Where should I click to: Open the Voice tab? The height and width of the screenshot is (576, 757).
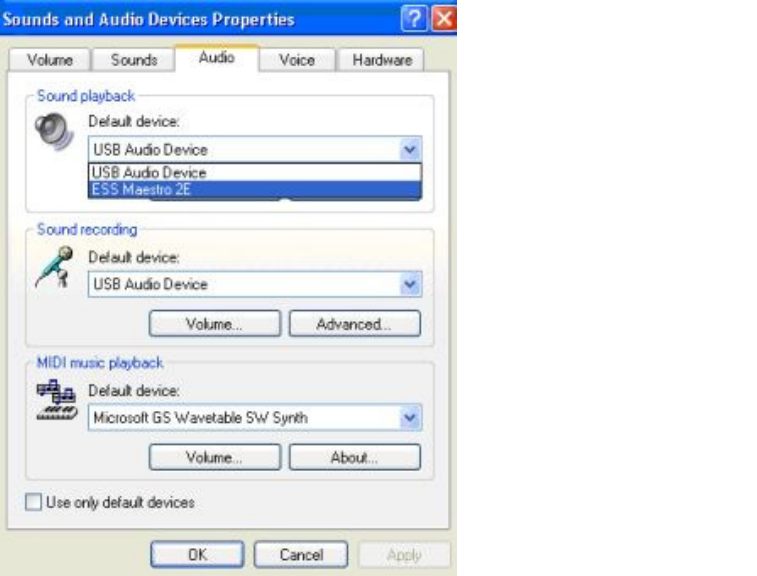(x=297, y=60)
